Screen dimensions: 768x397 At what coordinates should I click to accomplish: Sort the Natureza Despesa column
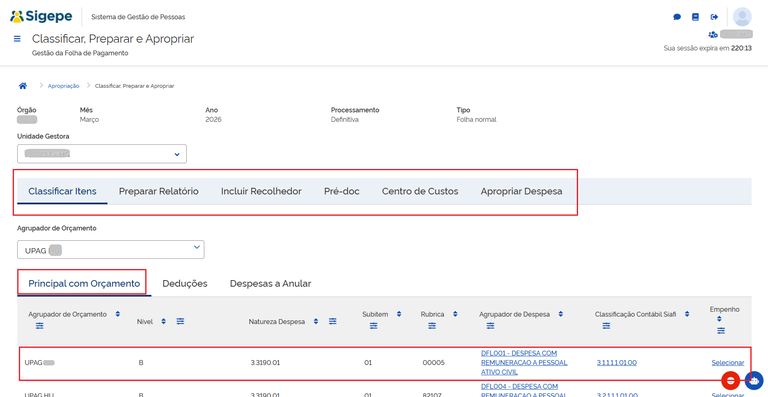[x=316, y=322]
